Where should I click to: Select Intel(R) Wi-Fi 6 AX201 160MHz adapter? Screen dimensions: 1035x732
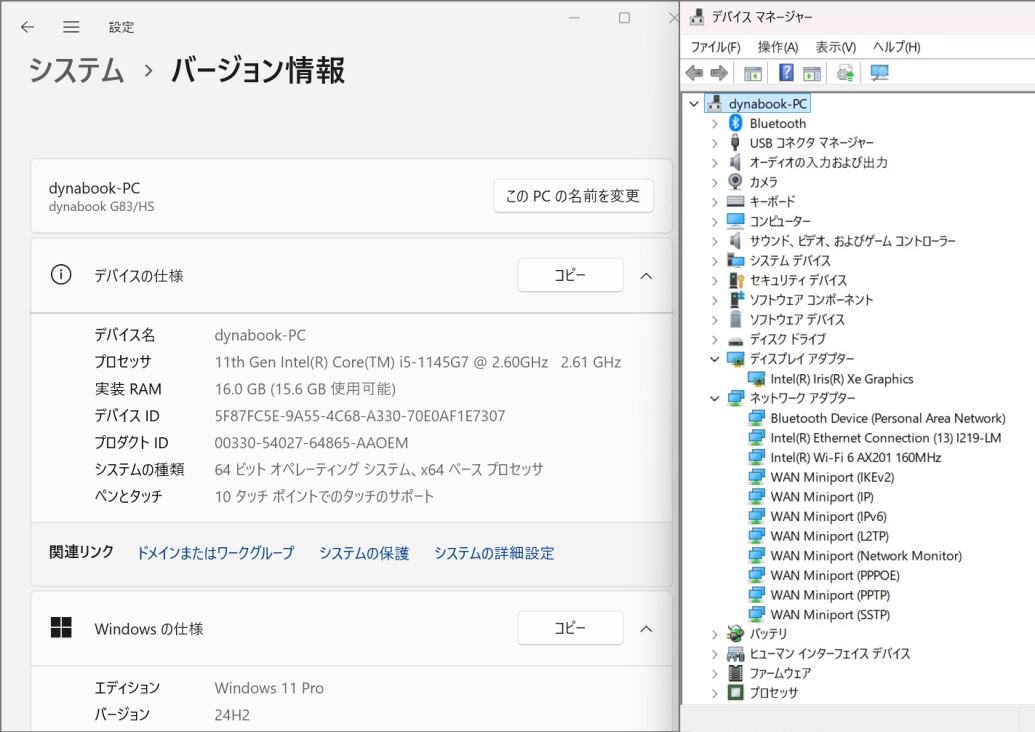(855, 457)
